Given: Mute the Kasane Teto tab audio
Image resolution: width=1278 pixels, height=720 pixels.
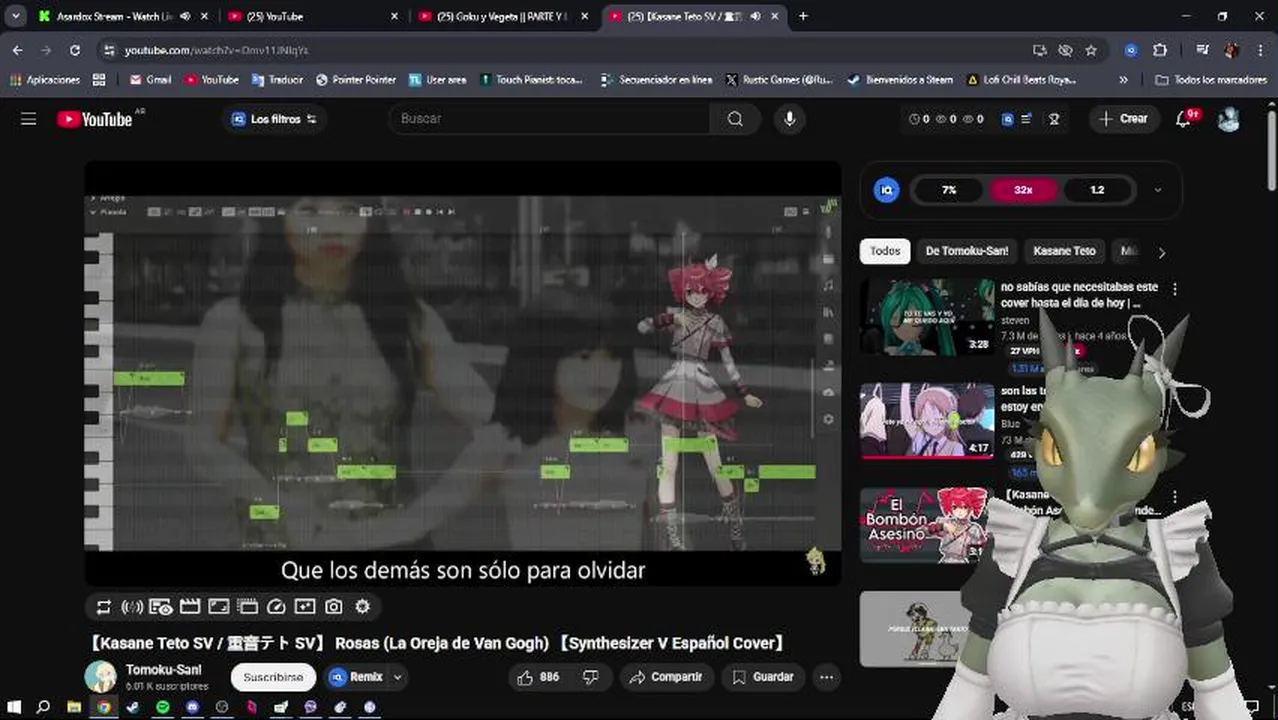Looking at the screenshot, I should (x=756, y=16).
